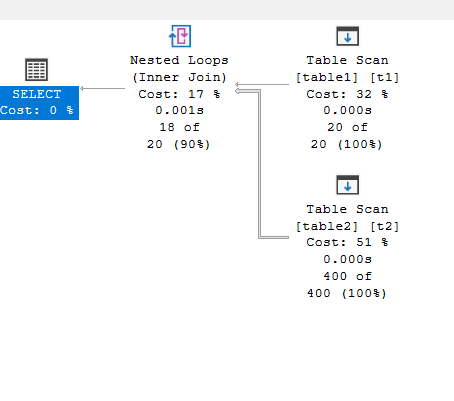454x401 pixels.
Task: Click the Cost 32 % text for table1
Action: pos(347,94)
